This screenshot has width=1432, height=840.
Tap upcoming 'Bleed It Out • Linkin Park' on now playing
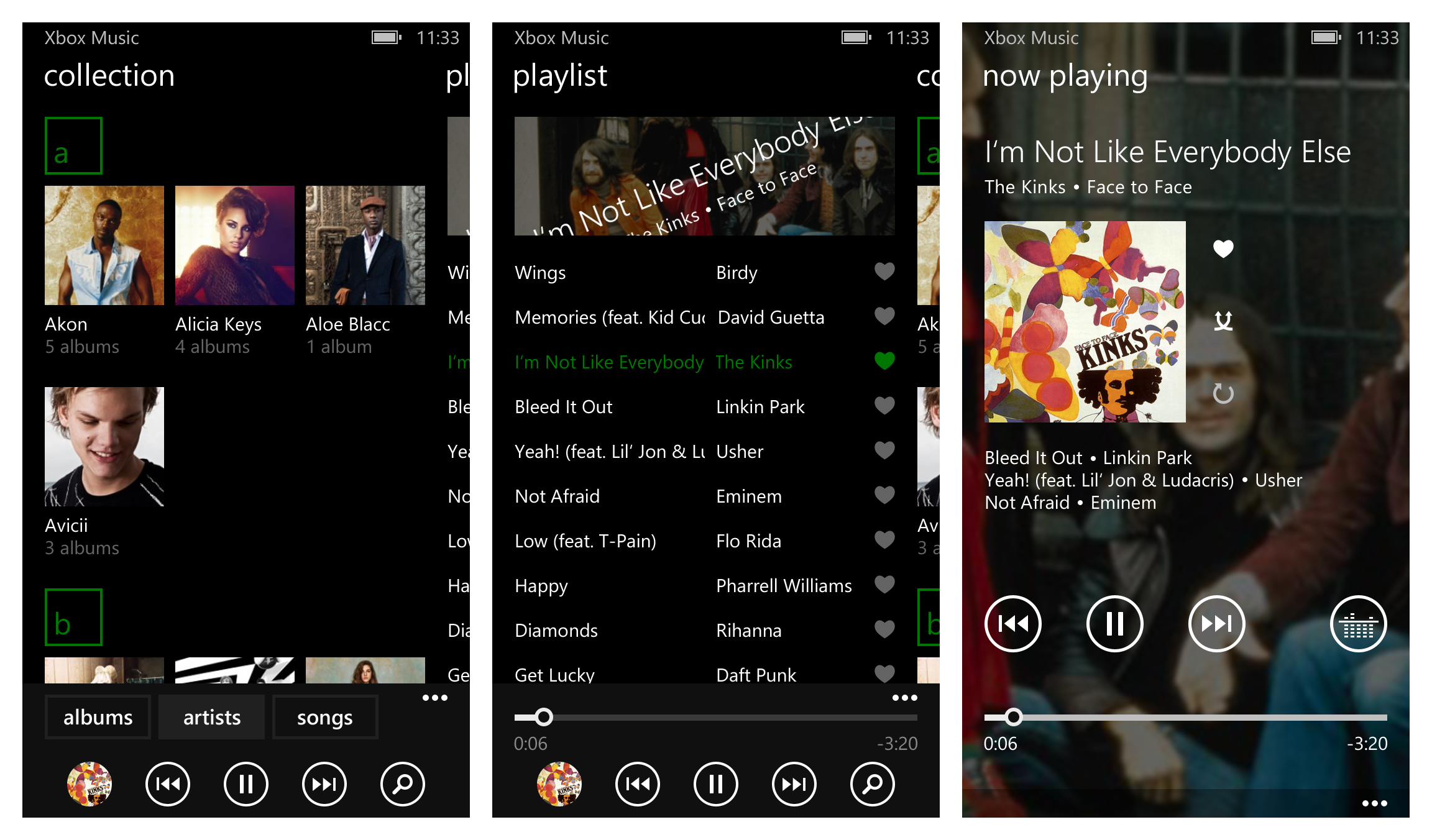[1088, 458]
